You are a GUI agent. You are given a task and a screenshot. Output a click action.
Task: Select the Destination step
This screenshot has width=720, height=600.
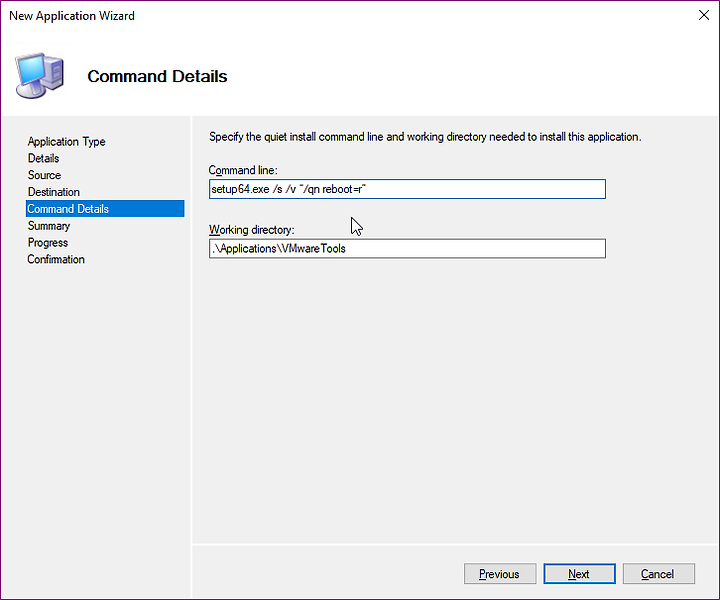pos(54,192)
